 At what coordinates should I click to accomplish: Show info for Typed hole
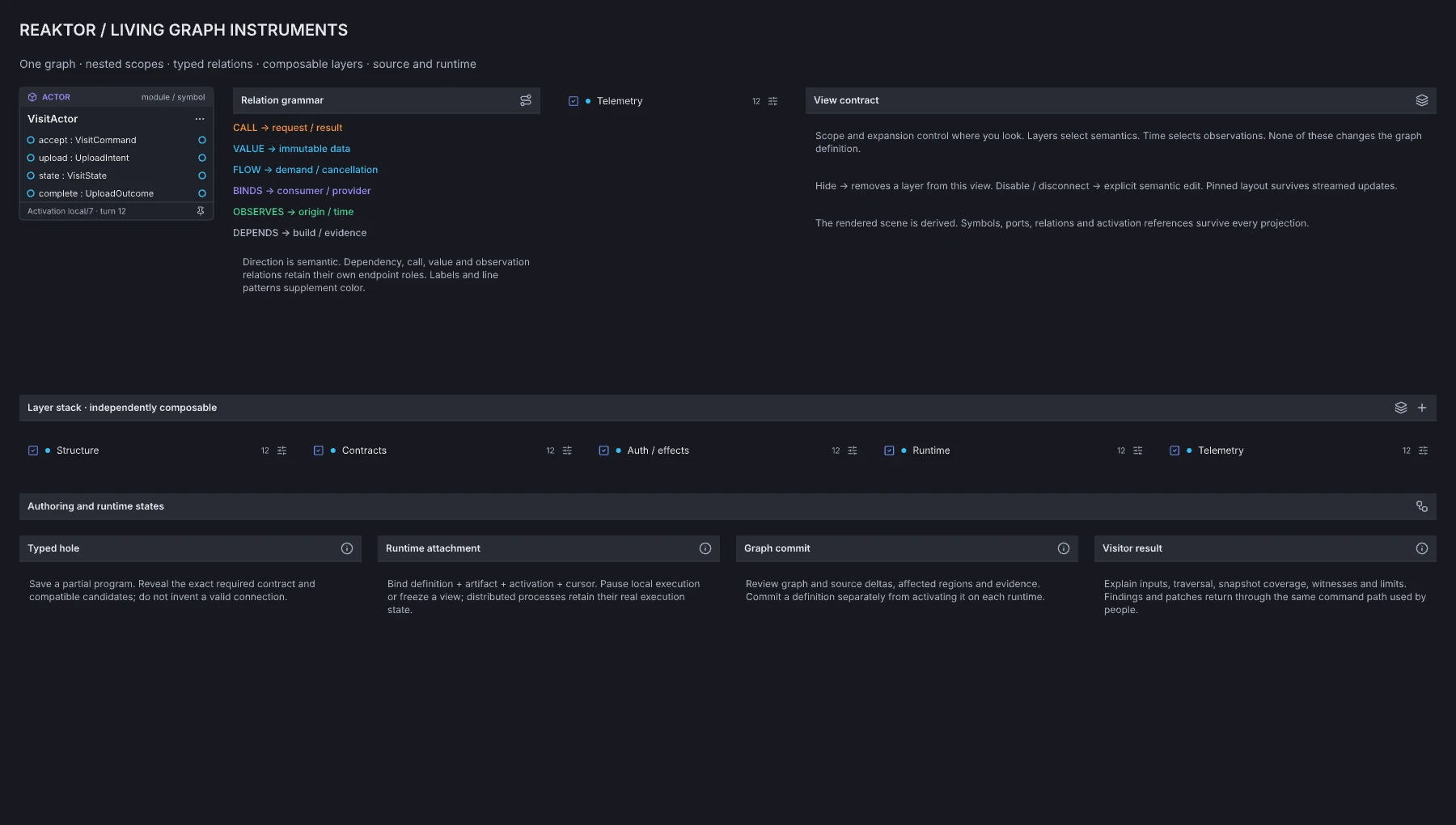(347, 548)
